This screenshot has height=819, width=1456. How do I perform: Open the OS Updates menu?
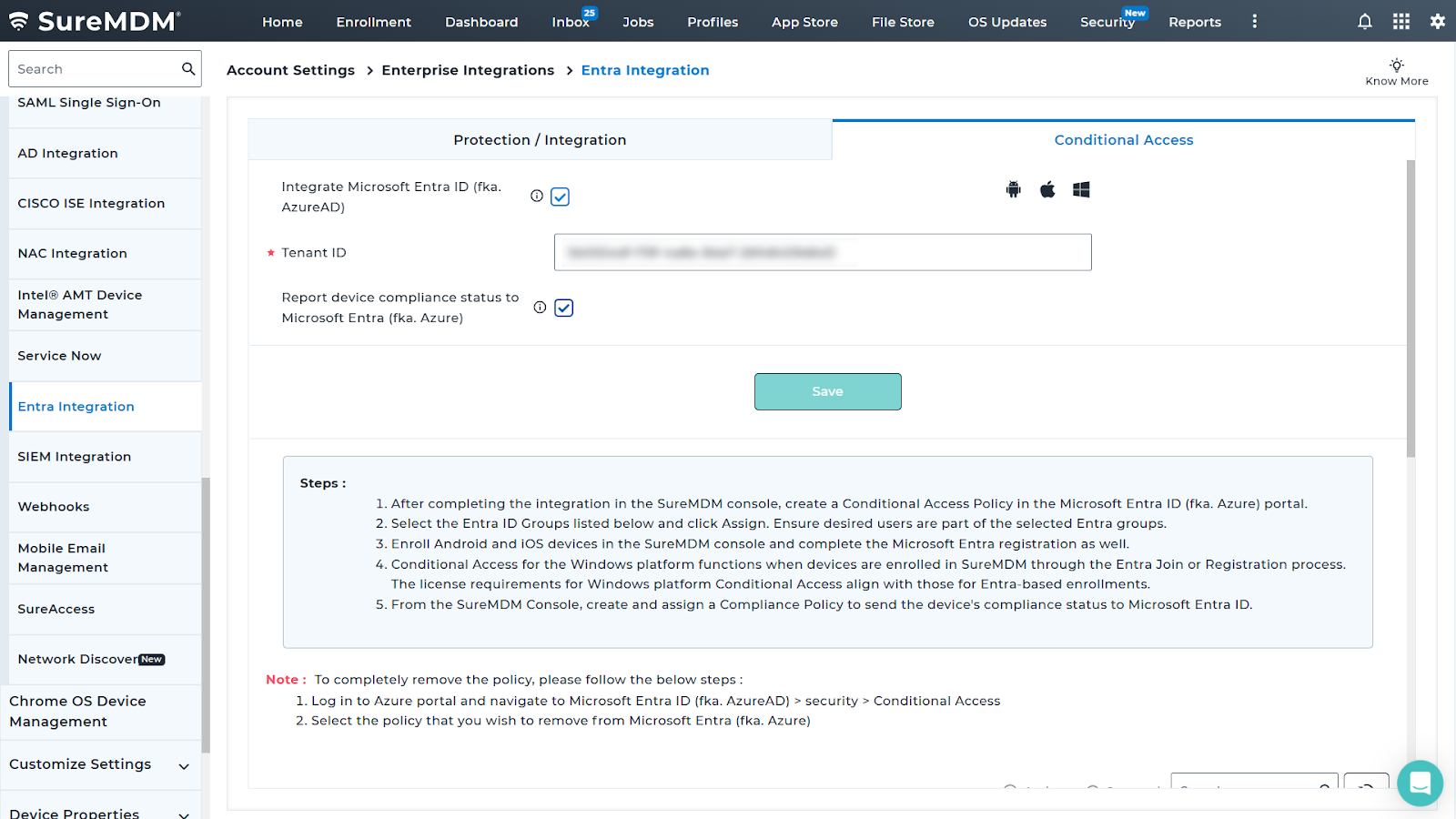coord(1007,22)
